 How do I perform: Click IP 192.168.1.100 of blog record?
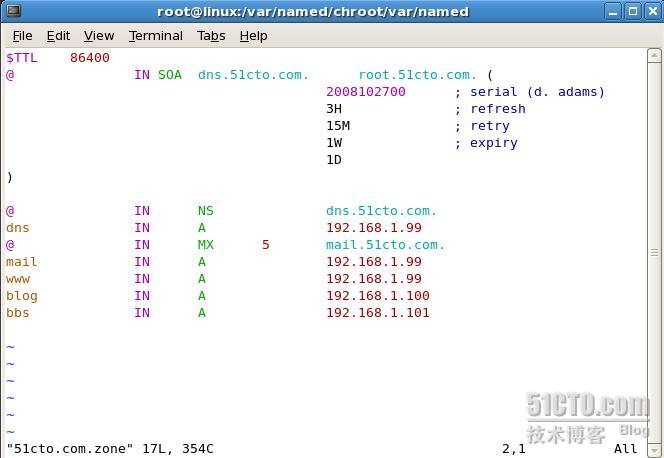coord(378,295)
